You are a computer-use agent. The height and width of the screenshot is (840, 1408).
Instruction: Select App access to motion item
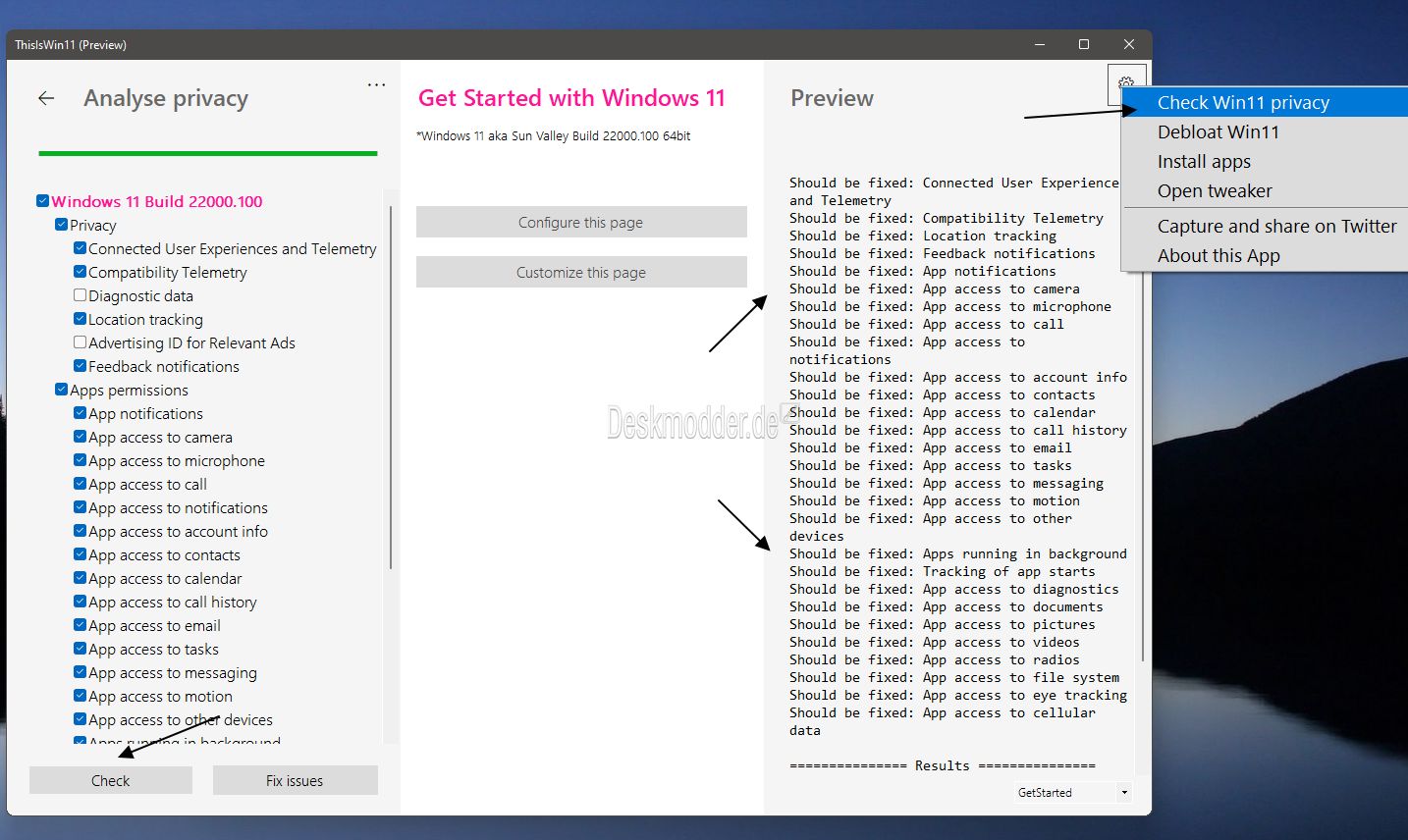[160, 696]
